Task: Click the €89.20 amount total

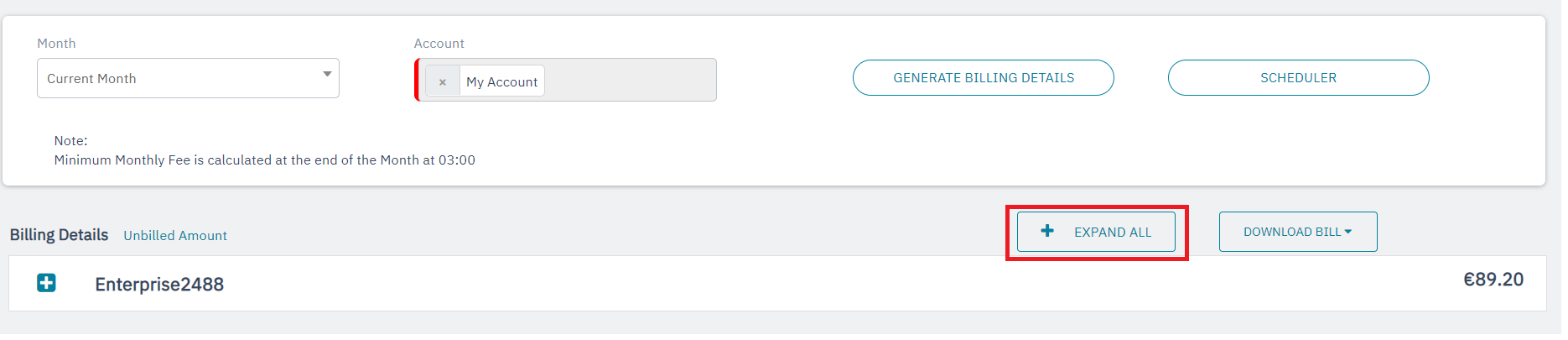Action: [x=1493, y=280]
